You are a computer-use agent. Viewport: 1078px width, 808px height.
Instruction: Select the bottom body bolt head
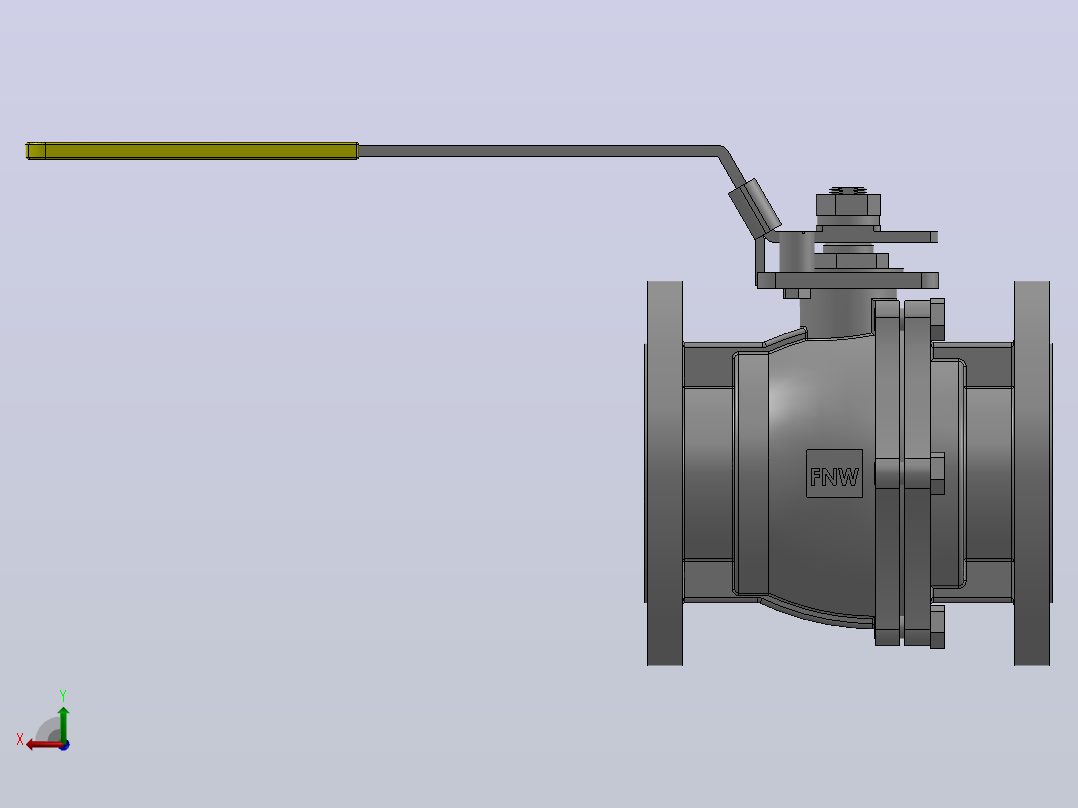(937, 626)
